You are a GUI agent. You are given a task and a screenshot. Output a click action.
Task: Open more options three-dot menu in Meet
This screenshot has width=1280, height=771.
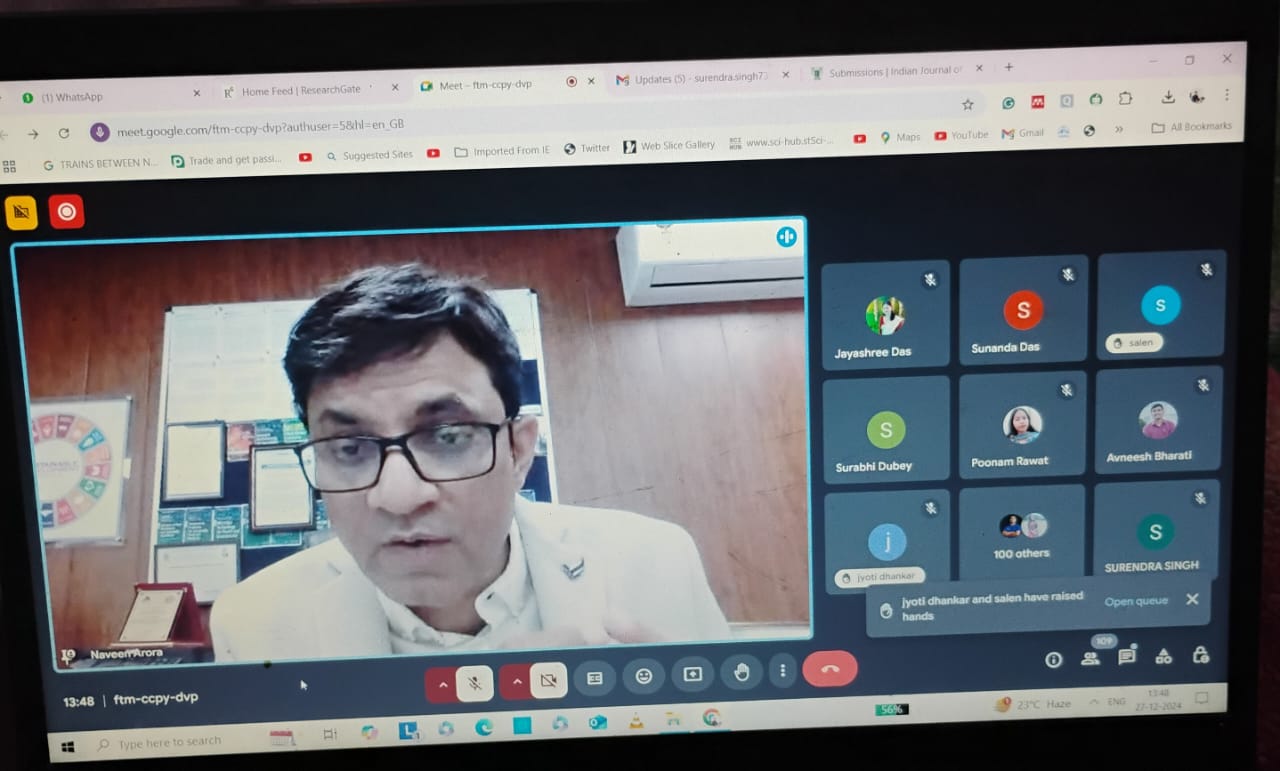coord(783,671)
